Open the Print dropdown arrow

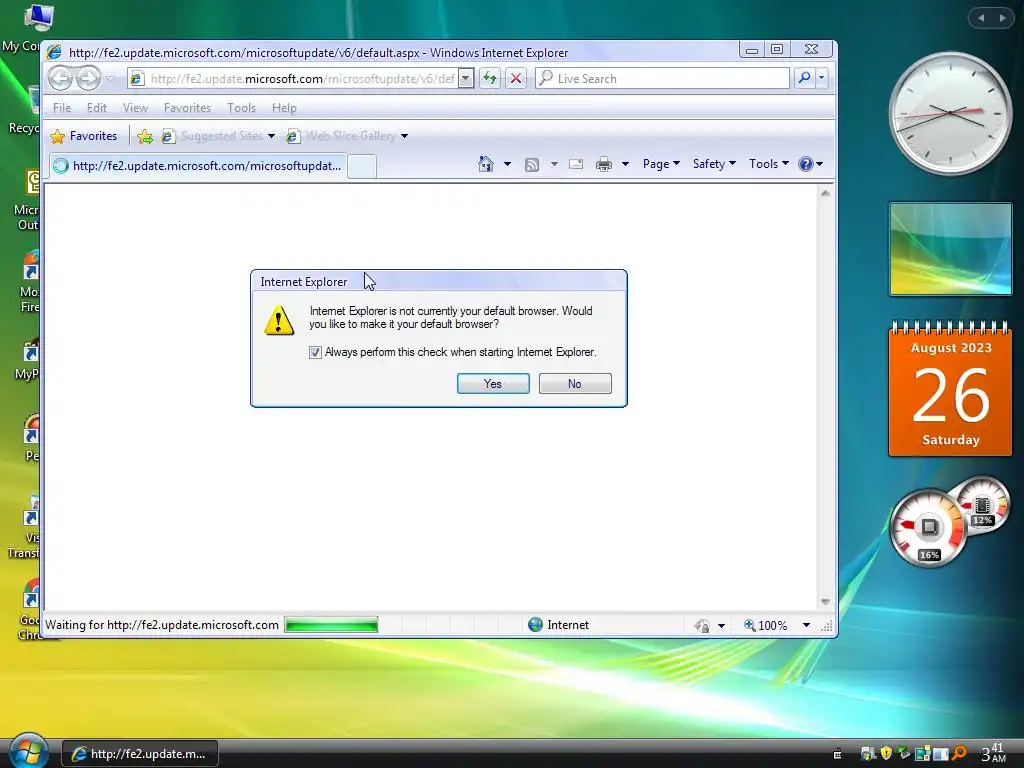[625, 164]
